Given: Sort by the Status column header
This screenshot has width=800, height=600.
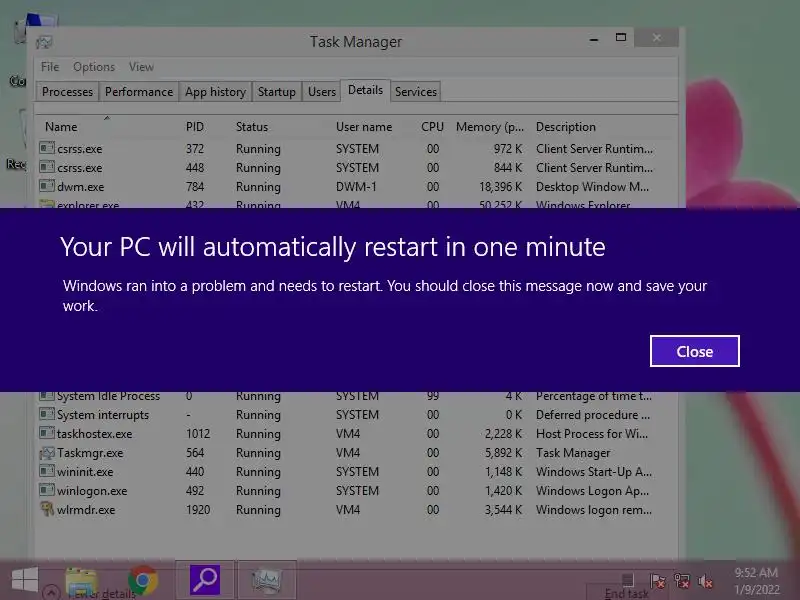Looking at the screenshot, I should click(252, 127).
